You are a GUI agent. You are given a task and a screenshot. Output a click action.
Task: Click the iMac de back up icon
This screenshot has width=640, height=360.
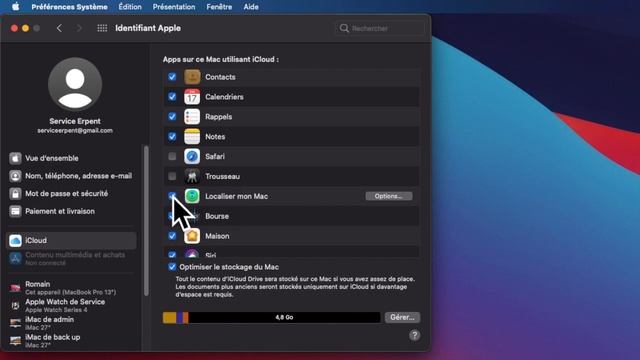16,341
